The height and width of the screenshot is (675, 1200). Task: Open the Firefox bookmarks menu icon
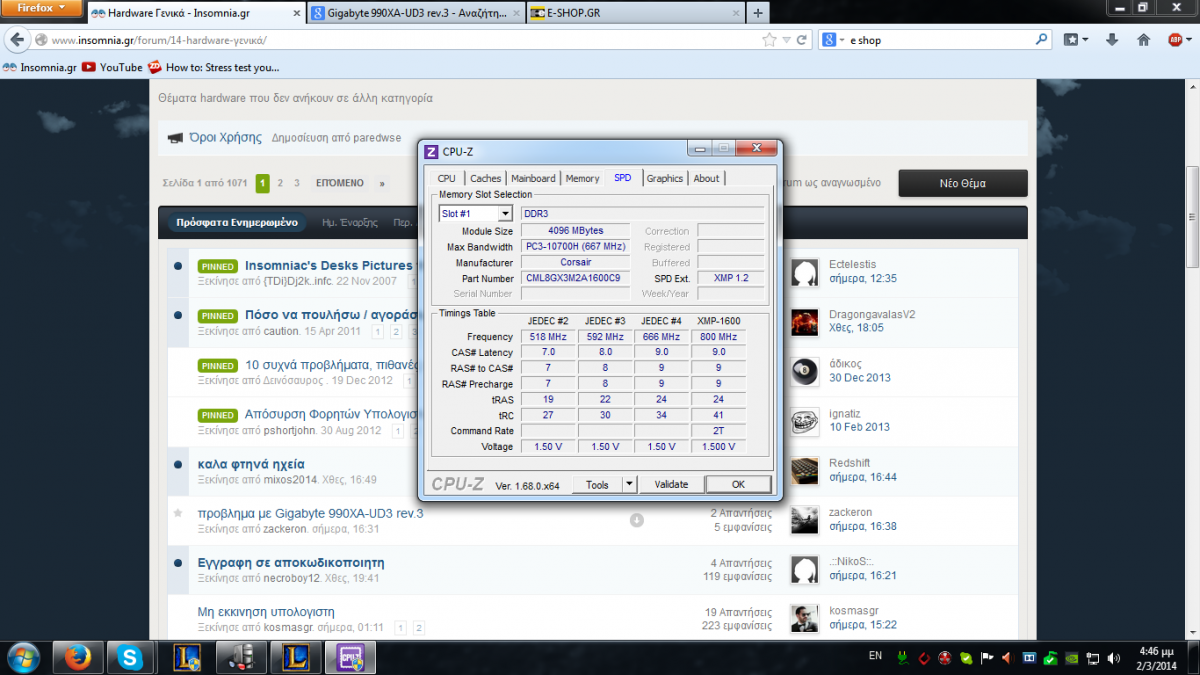click(1076, 40)
